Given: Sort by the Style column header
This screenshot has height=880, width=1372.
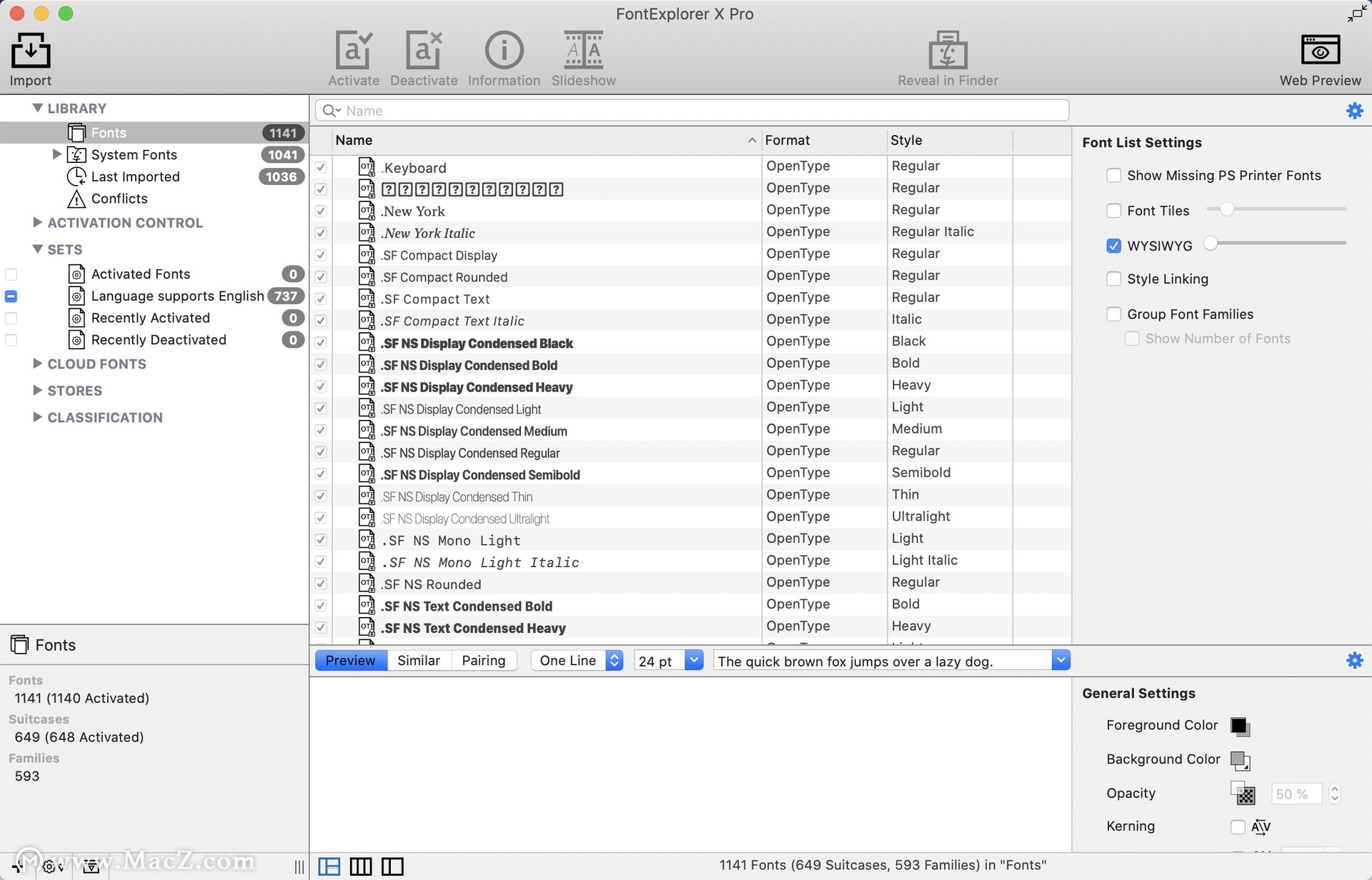Looking at the screenshot, I should pos(949,141).
